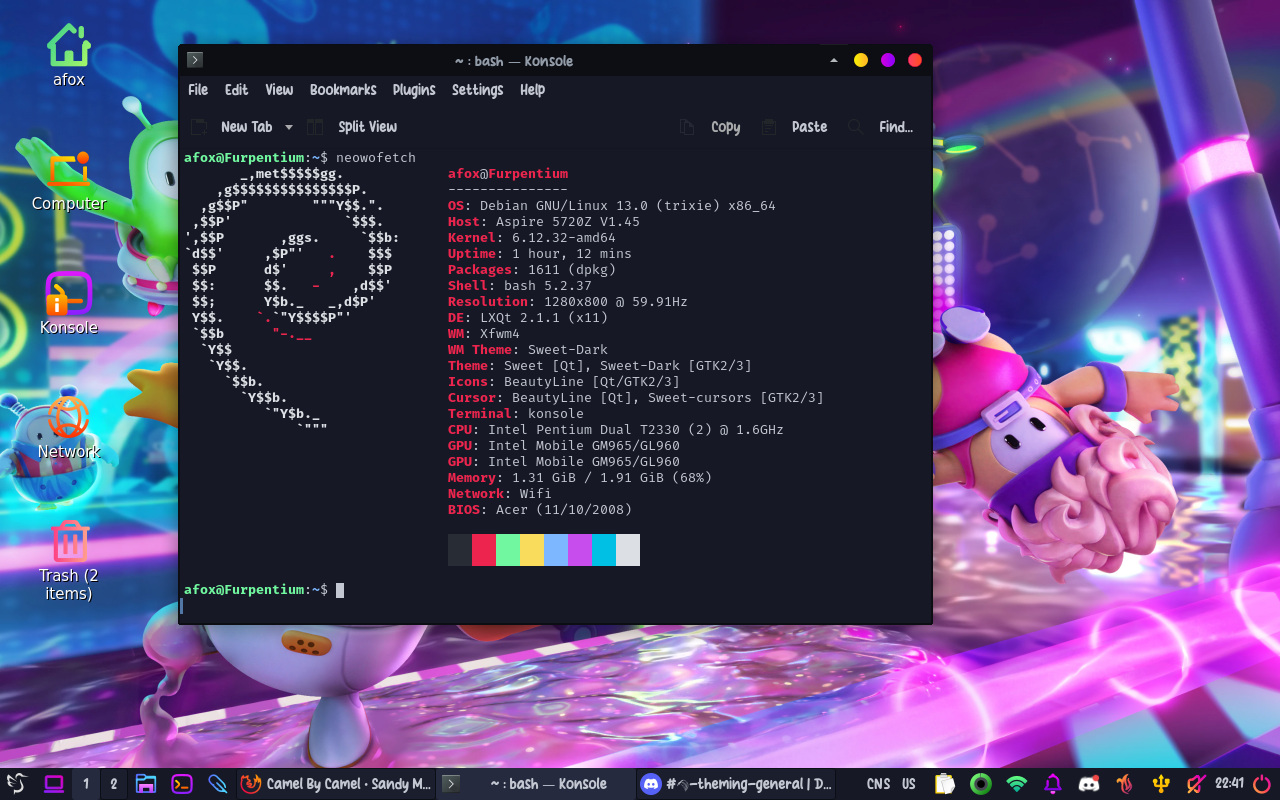The image size is (1280, 800).
Task: Switch to virtual desktop 2
Action: 114,784
